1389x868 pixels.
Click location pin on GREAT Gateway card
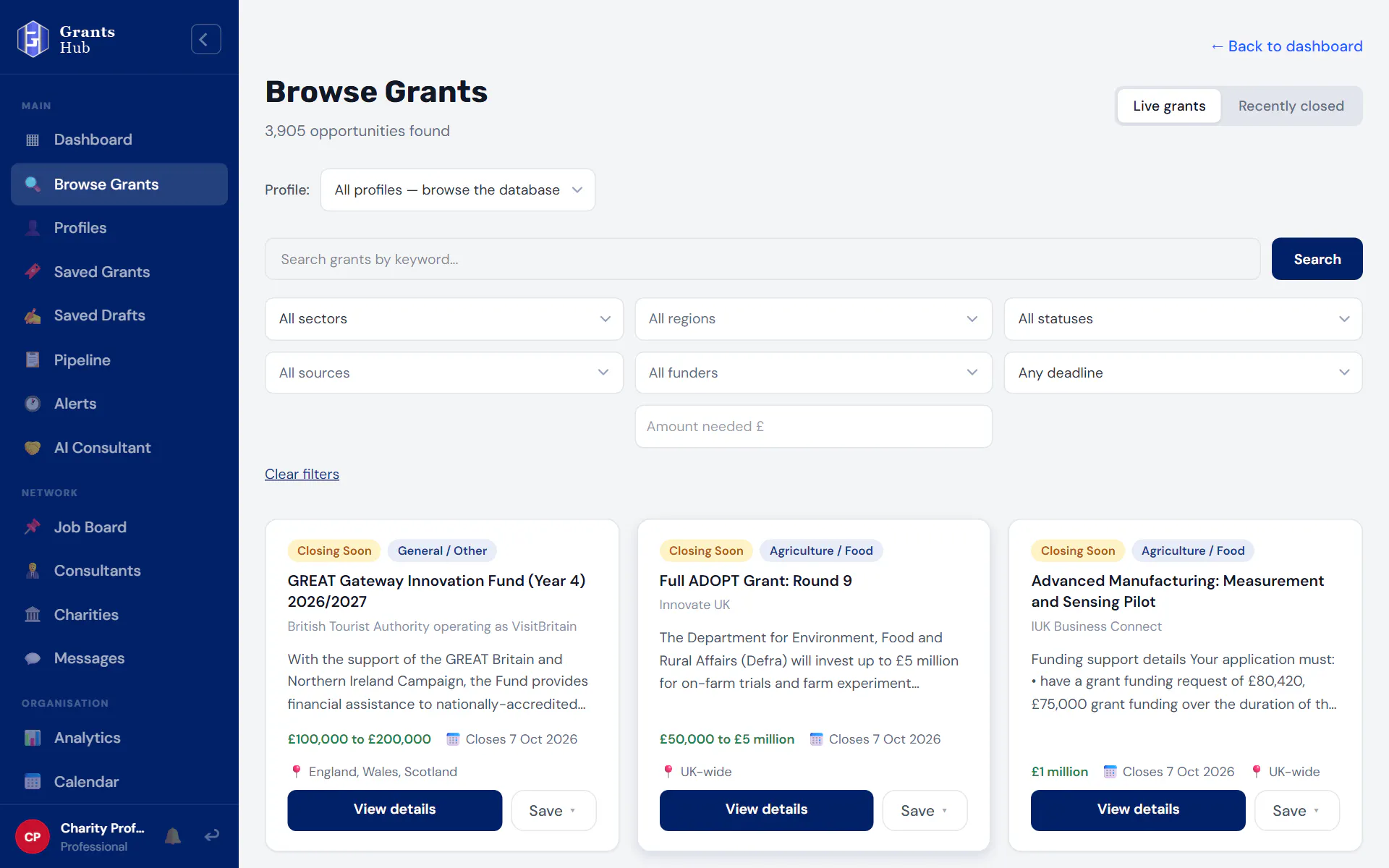[x=296, y=772]
